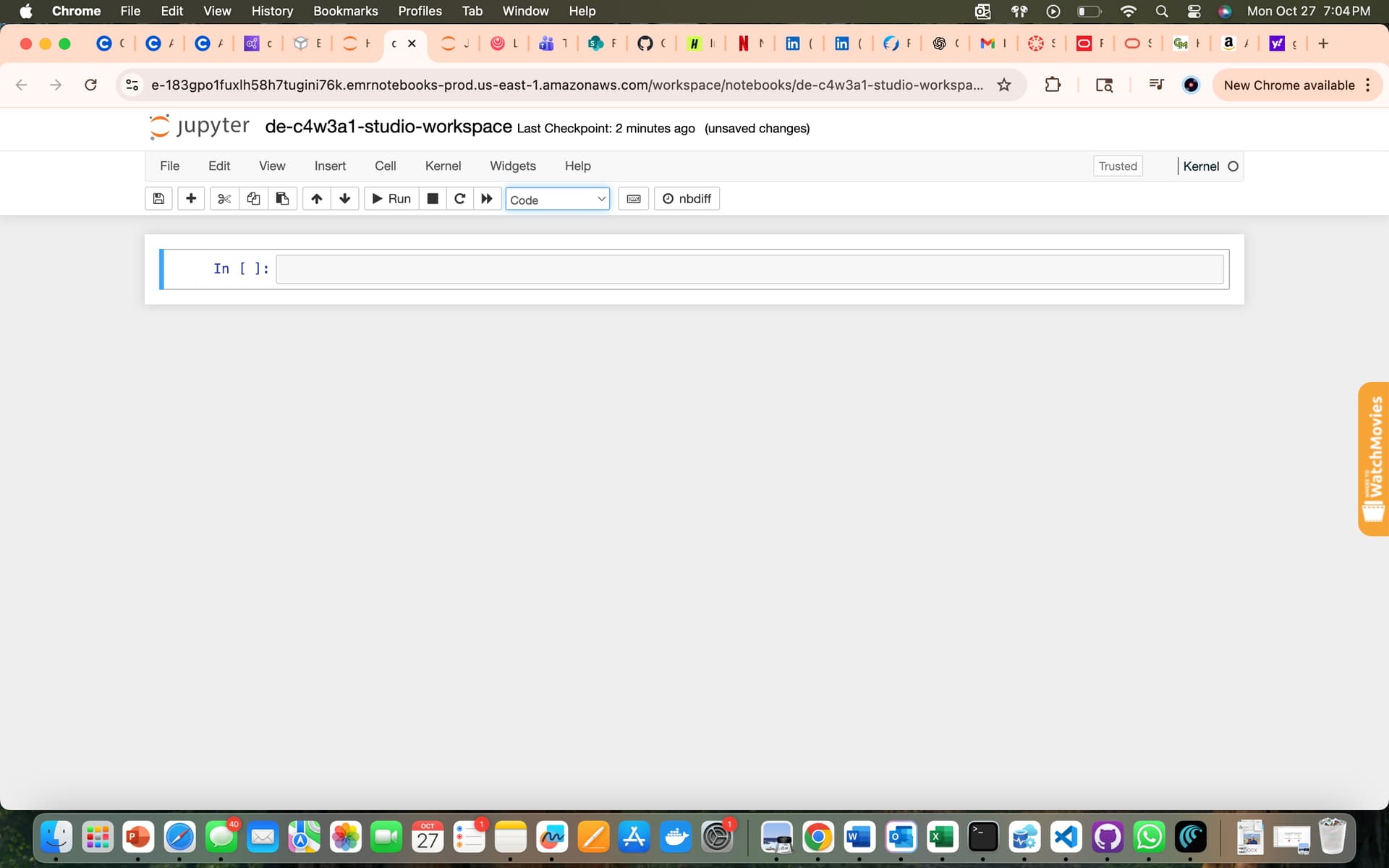Click inside the empty code cell
The width and height of the screenshot is (1389, 868).
(749, 269)
